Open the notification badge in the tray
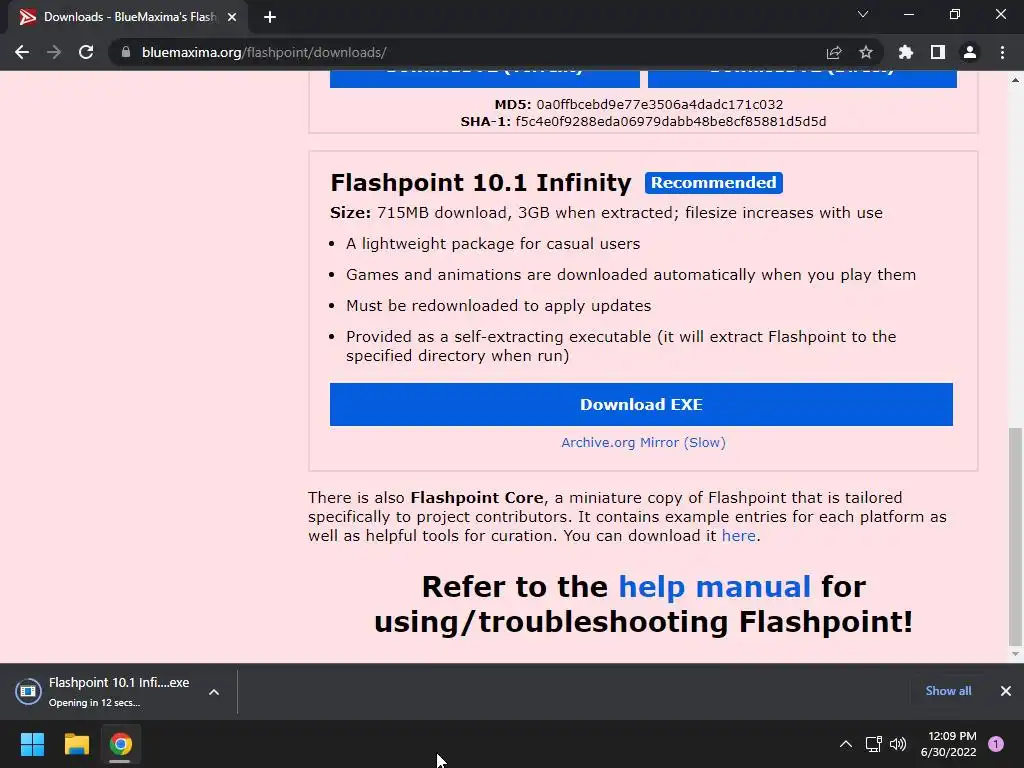The image size is (1024, 768). [x=996, y=744]
